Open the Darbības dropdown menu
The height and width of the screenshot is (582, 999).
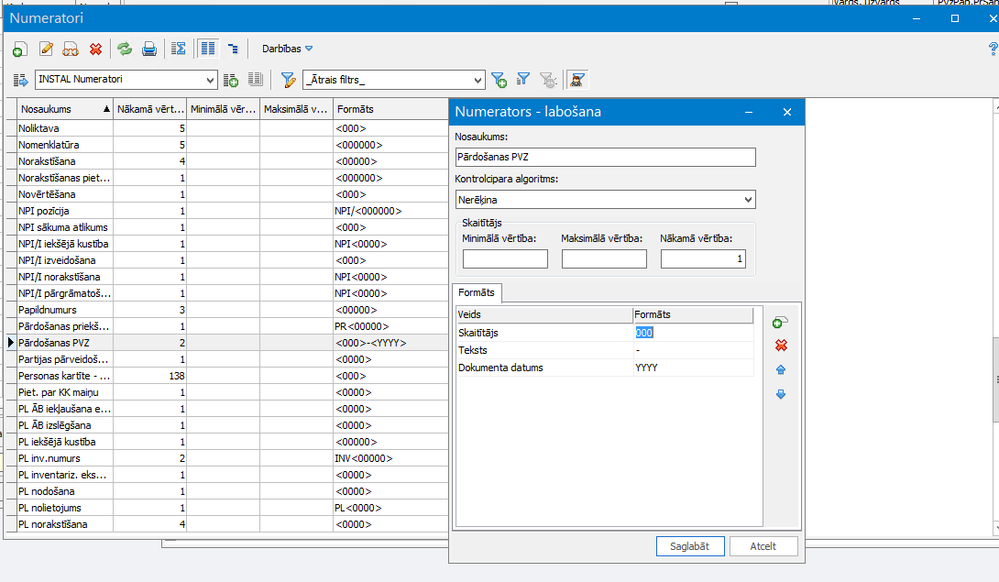[x=287, y=49]
